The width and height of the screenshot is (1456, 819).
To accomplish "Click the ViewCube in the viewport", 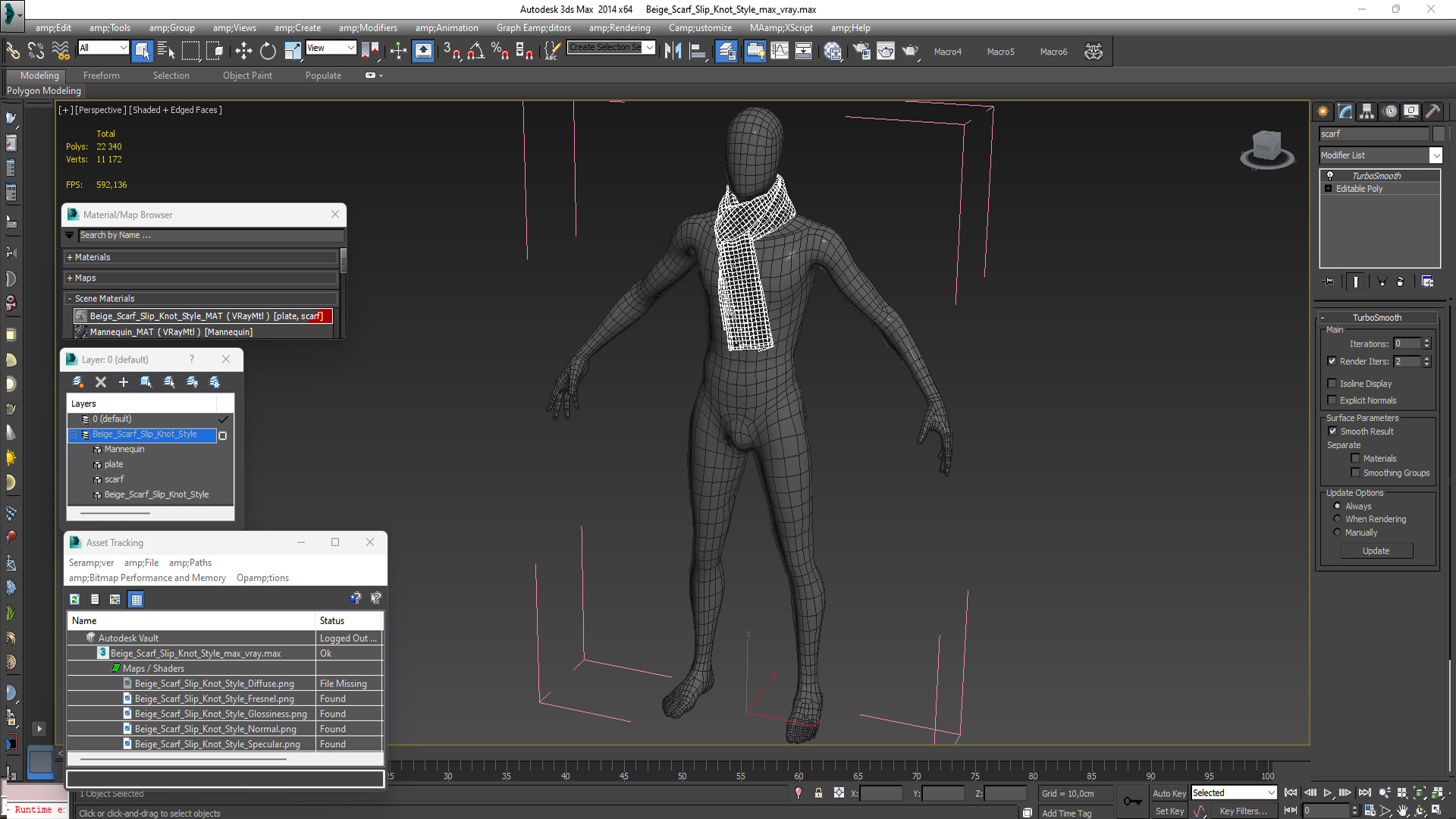I will [1266, 148].
